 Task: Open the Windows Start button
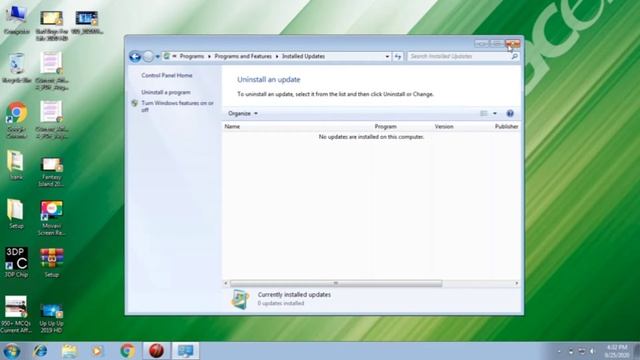point(11,351)
